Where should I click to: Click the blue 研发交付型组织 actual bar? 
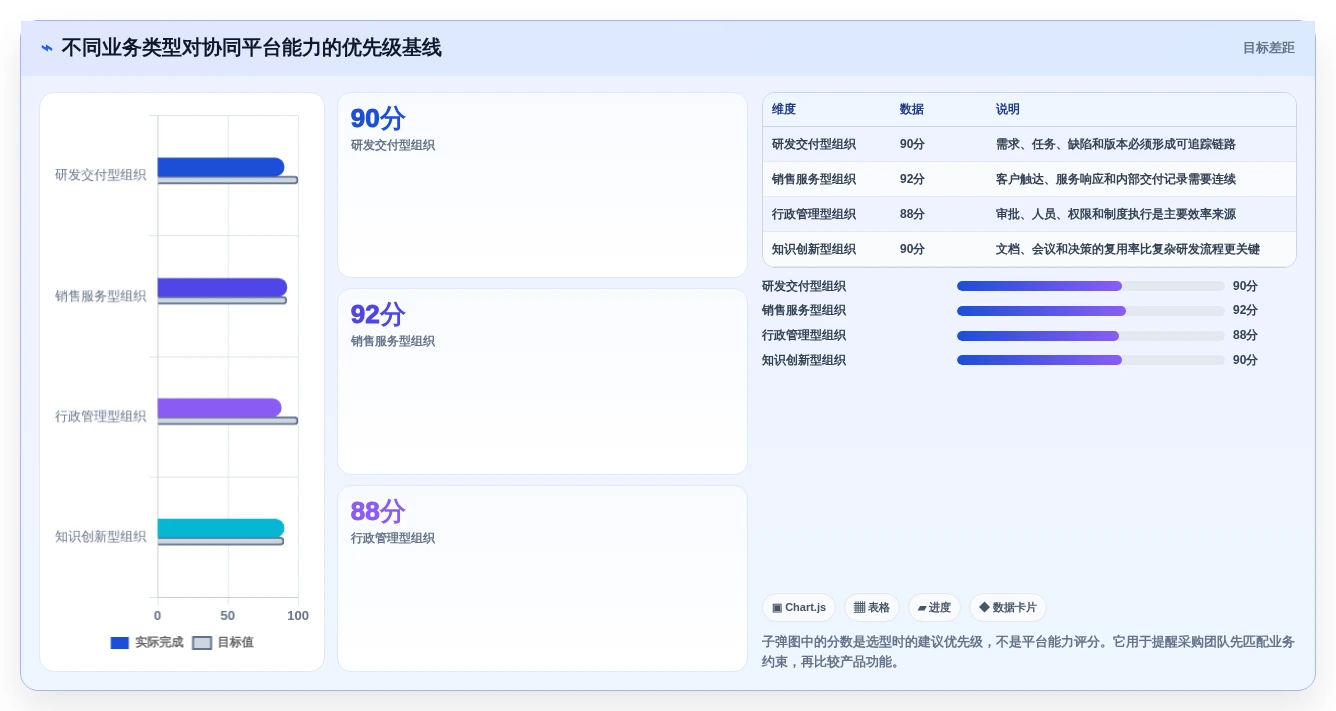(221, 167)
